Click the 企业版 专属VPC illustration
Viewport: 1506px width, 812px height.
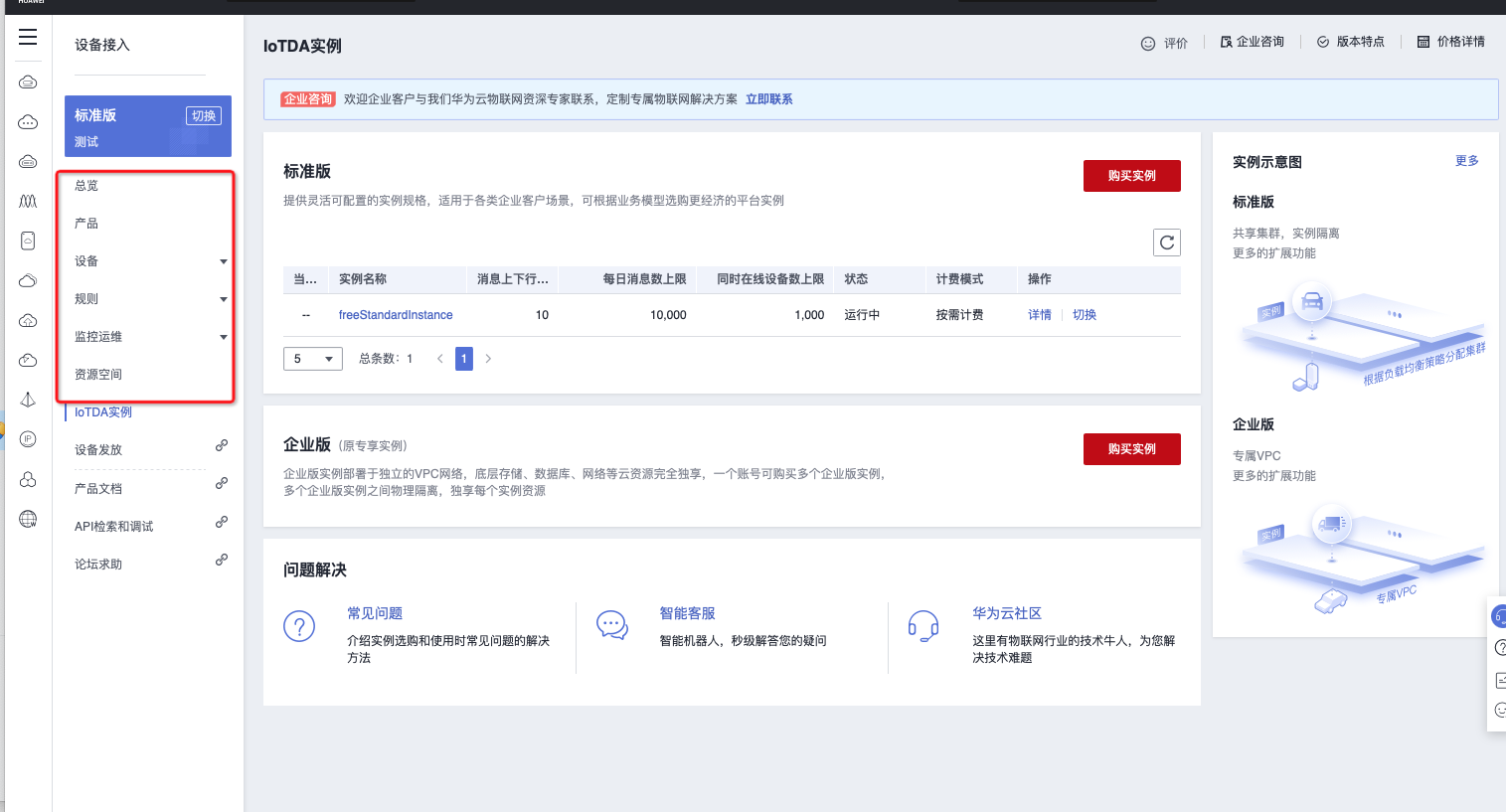click(1362, 560)
